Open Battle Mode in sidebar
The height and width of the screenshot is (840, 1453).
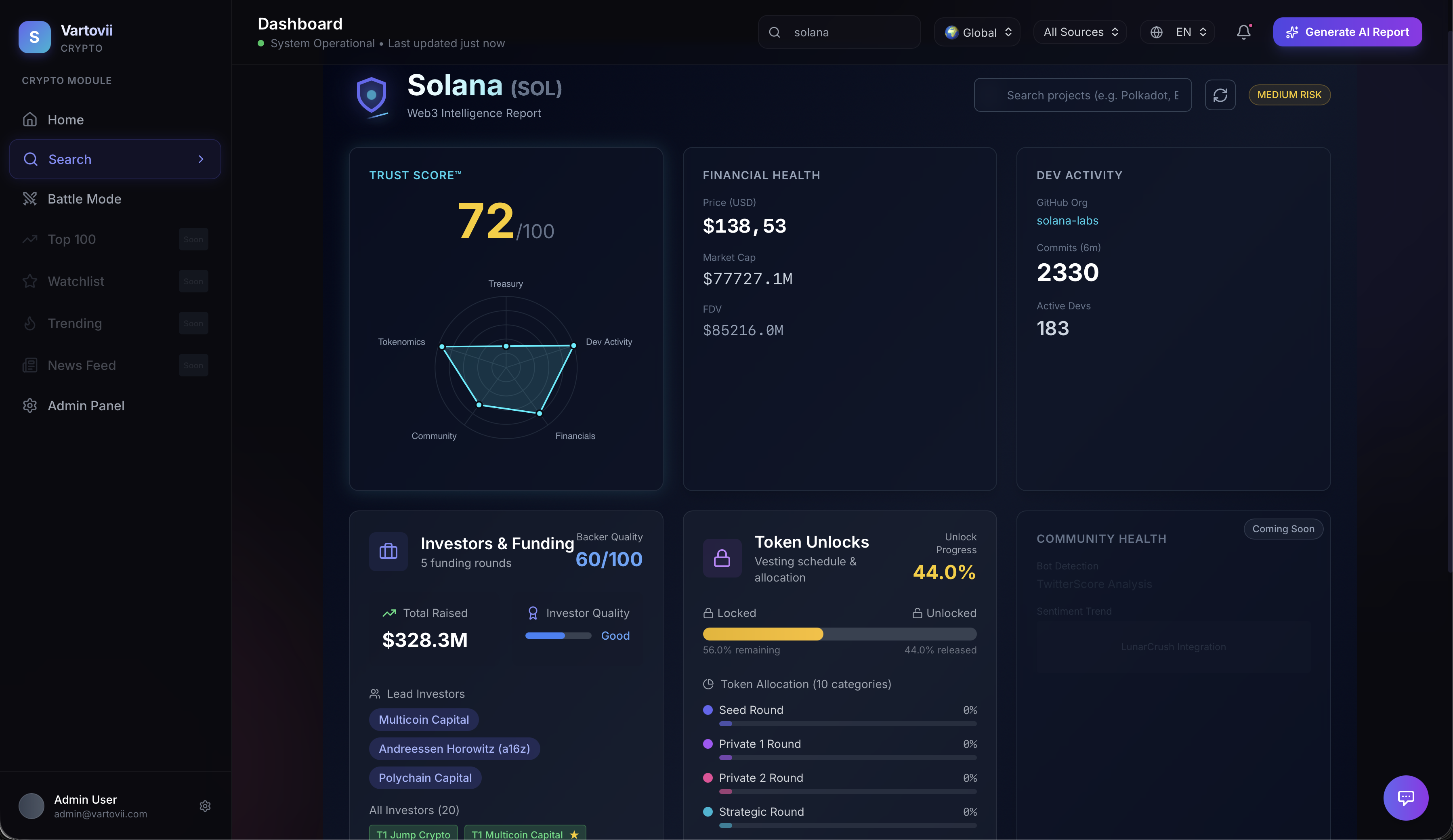[84, 199]
